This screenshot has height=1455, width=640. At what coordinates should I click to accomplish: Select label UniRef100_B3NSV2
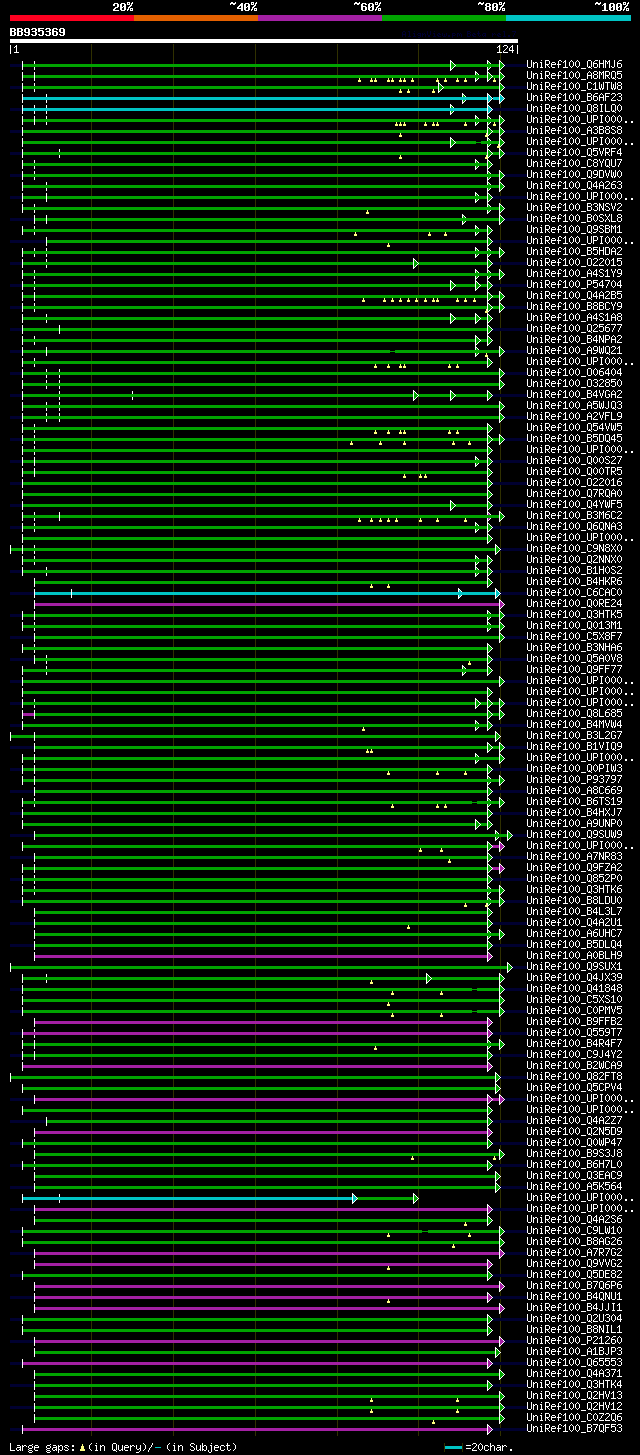coord(574,207)
